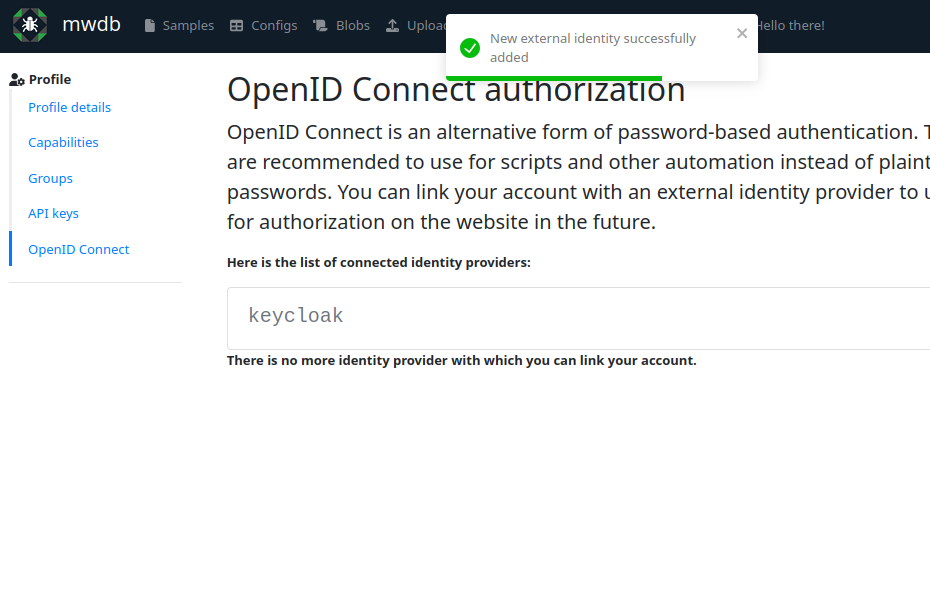
Task: Click 'Here is the list of connected identity providers' text
Action: point(378,262)
